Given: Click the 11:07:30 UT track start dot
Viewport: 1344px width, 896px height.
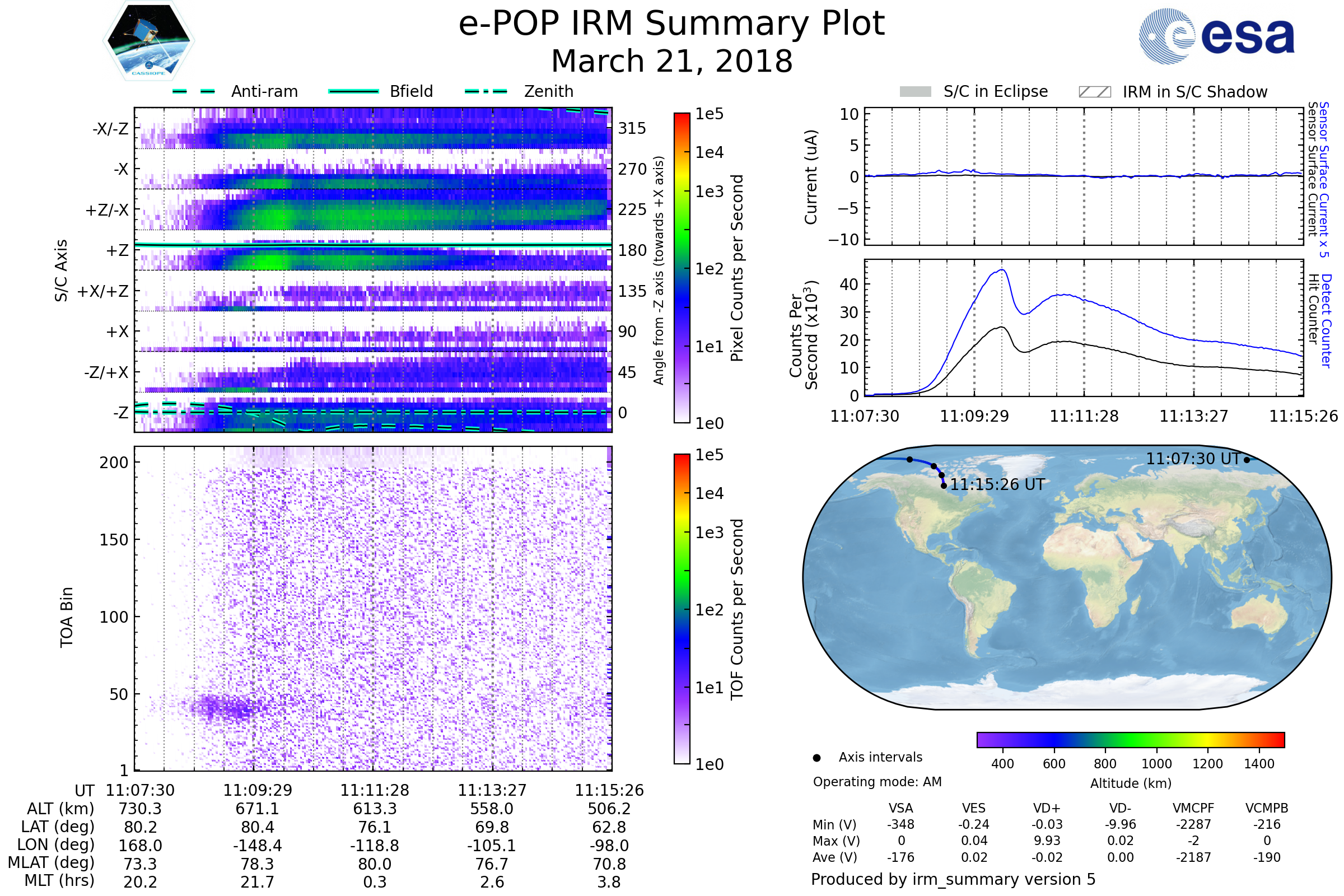Looking at the screenshot, I should [x=1247, y=460].
